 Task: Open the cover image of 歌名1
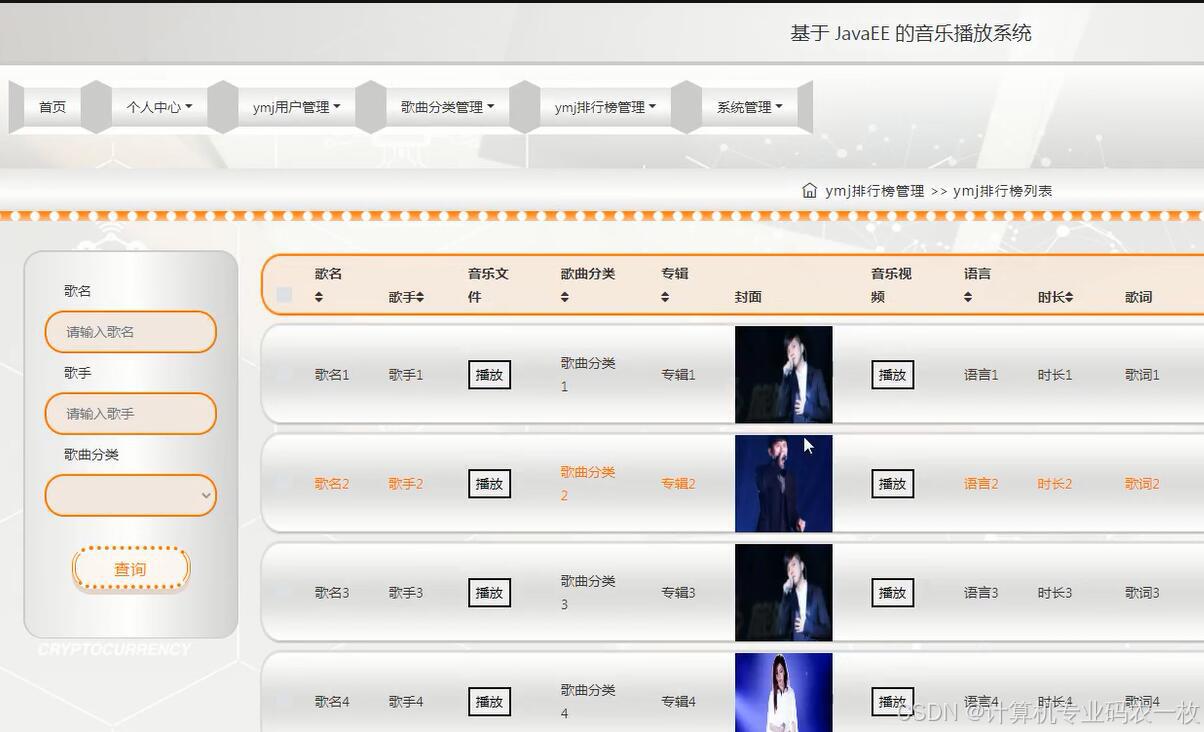point(783,374)
